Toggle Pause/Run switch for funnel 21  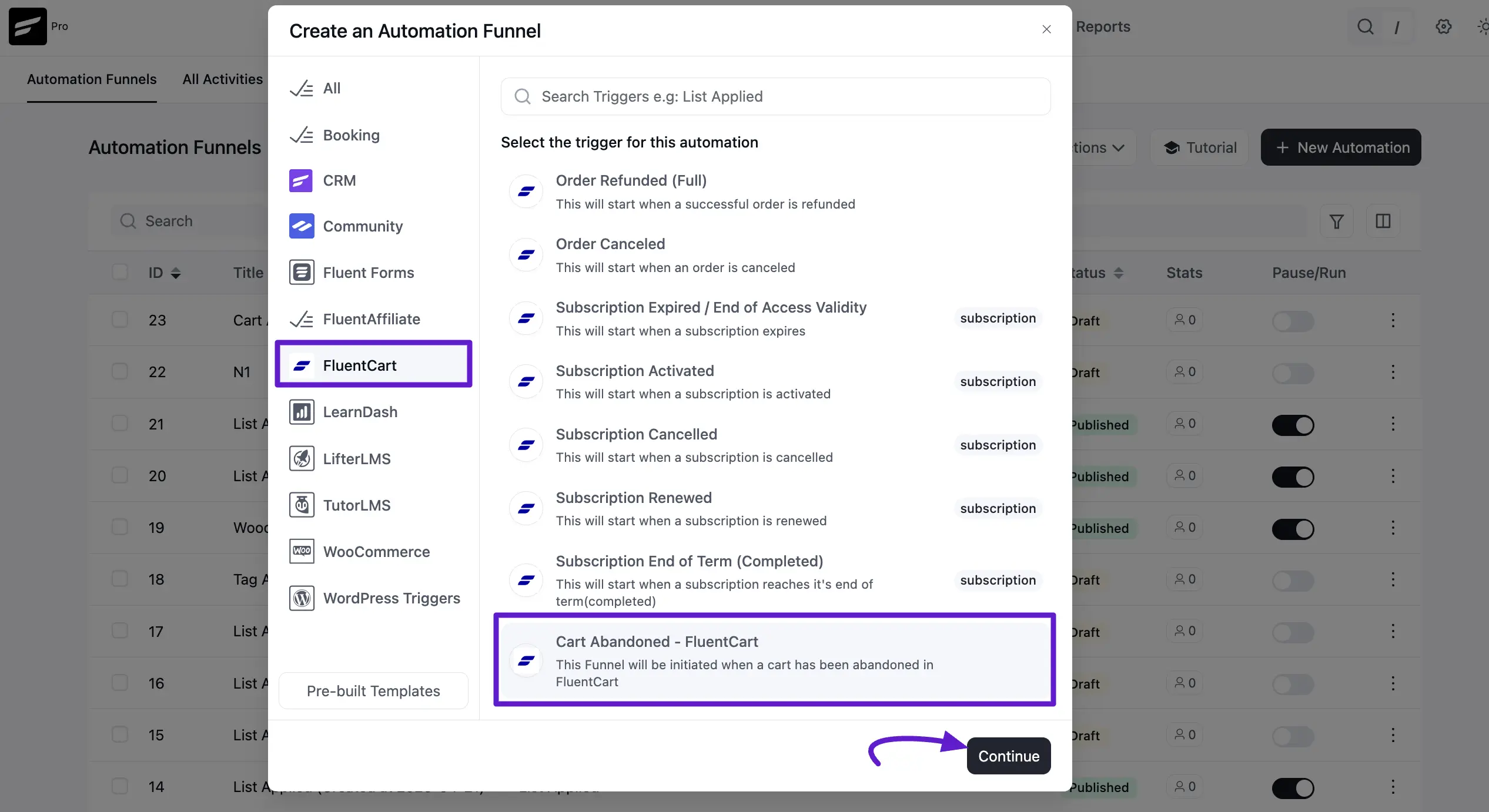tap(1293, 425)
